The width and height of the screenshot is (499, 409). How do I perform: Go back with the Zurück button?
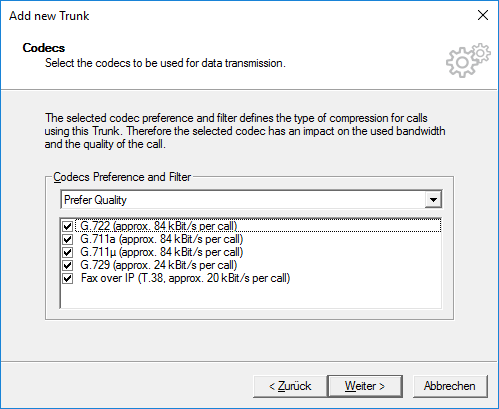[290, 386]
